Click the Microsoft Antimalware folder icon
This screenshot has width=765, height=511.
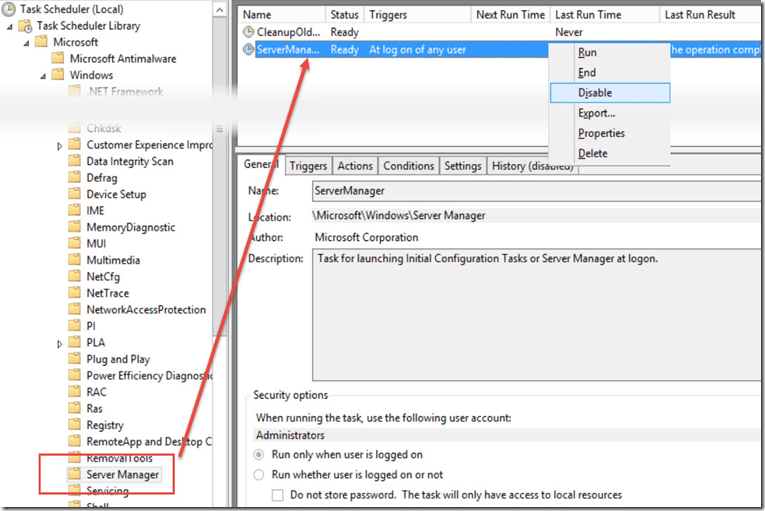pyautogui.click(x=57, y=59)
